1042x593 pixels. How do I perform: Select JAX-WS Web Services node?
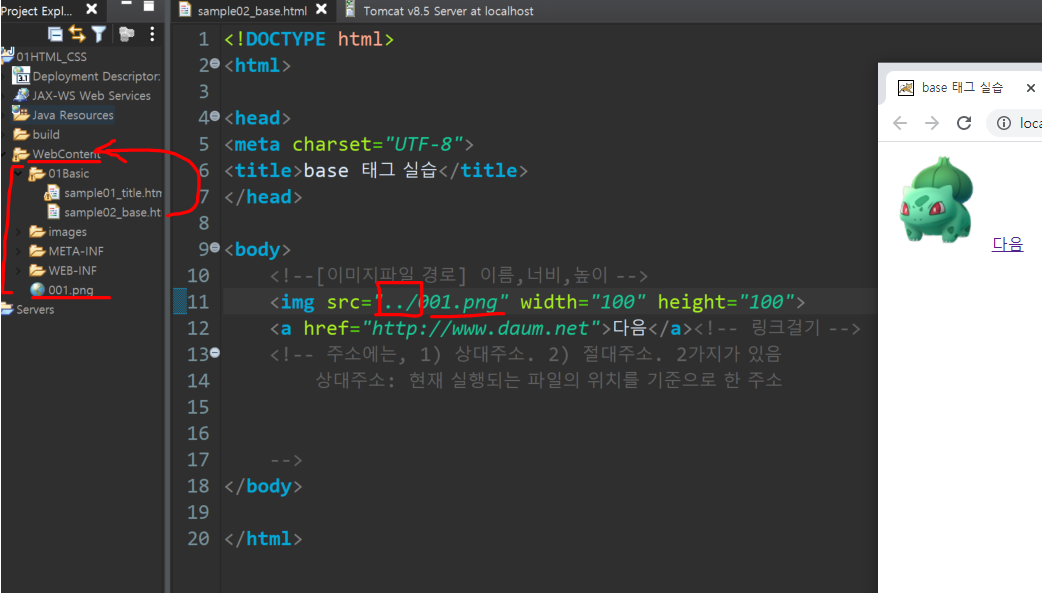pyautogui.click(x=92, y=96)
